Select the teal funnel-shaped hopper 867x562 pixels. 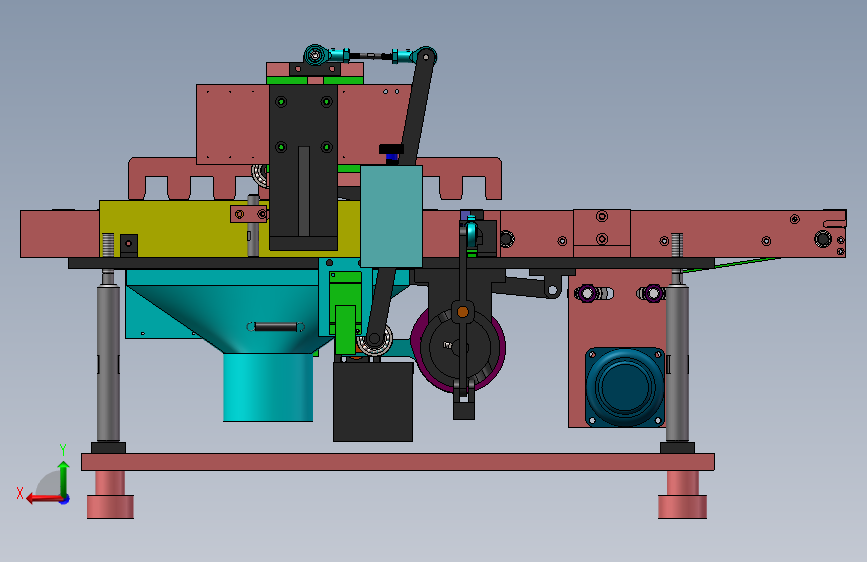232,318
